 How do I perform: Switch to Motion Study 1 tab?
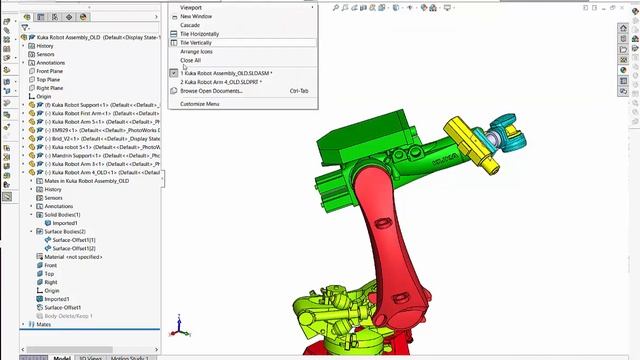(130, 358)
